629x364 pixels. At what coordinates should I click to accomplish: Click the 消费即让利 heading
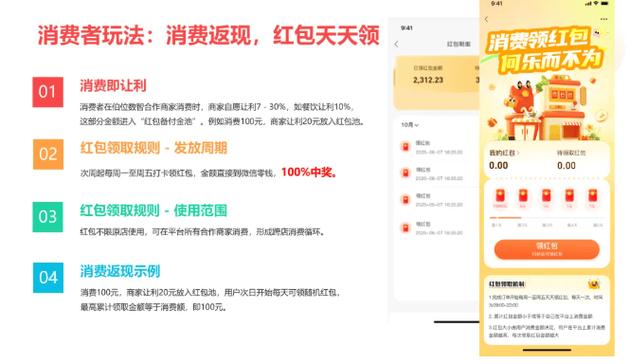click(113, 85)
